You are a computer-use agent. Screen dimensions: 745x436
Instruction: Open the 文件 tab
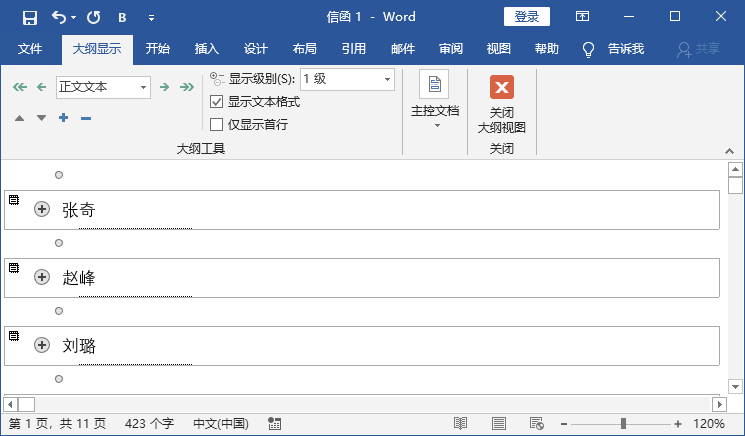pyautogui.click(x=30, y=49)
